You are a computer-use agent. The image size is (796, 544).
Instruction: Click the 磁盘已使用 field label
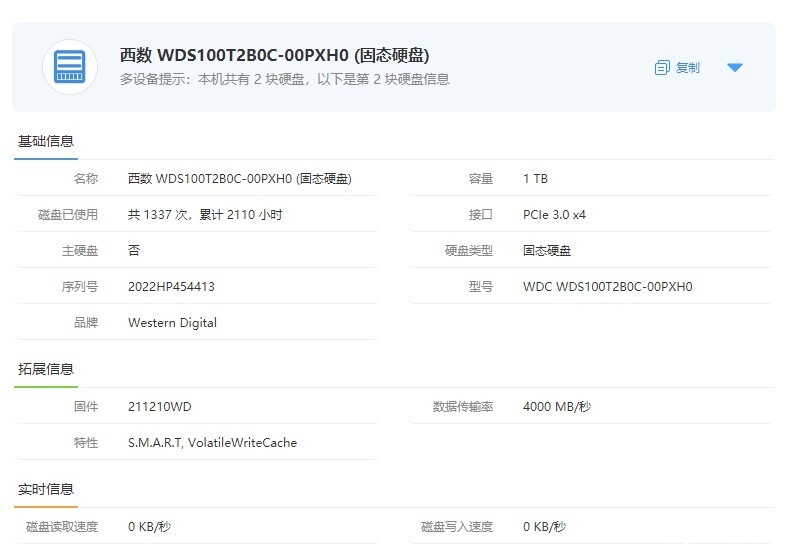[68, 215]
